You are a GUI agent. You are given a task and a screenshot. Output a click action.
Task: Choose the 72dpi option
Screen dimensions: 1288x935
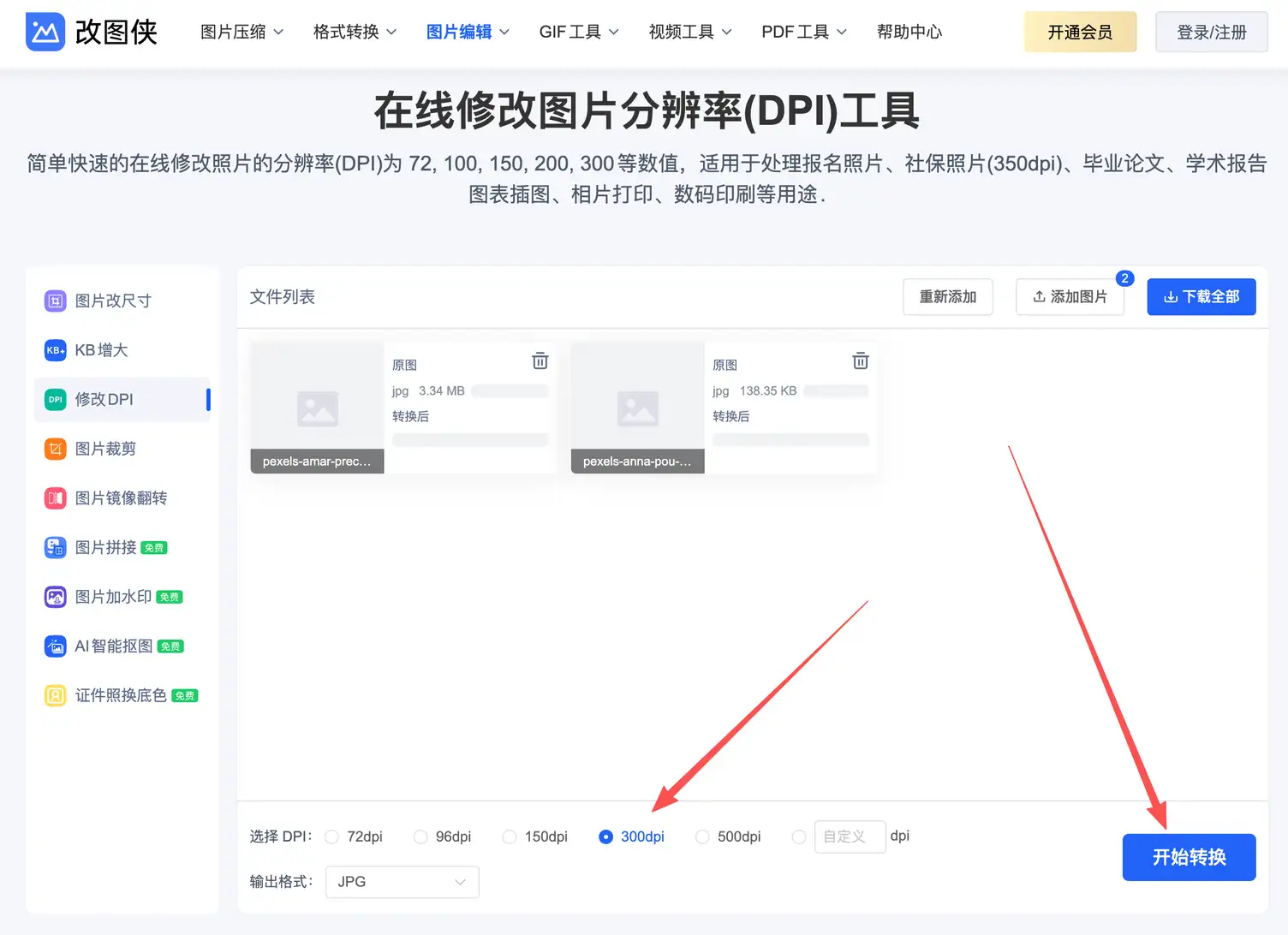click(x=332, y=837)
